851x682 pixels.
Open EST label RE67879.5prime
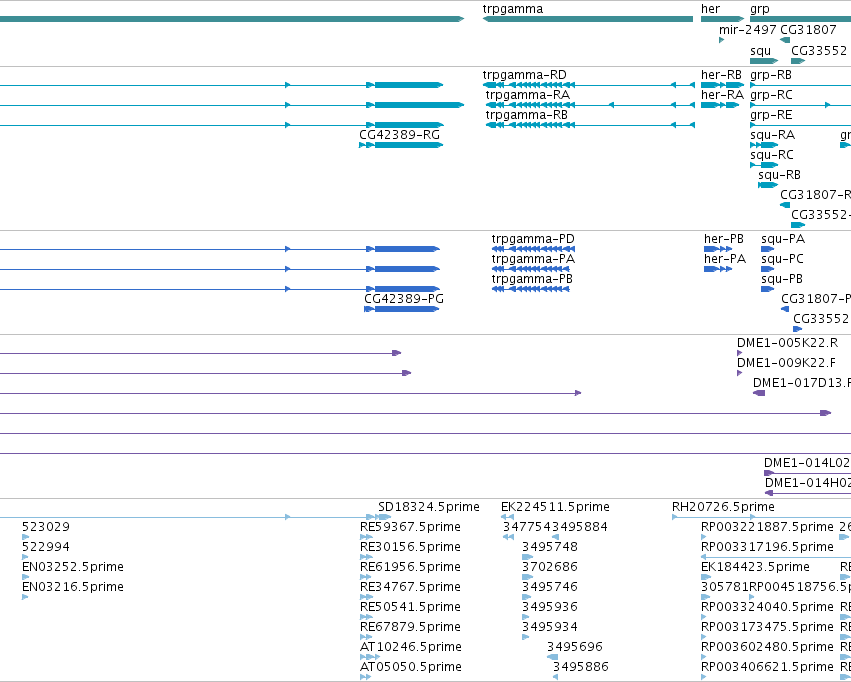coord(410,627)
